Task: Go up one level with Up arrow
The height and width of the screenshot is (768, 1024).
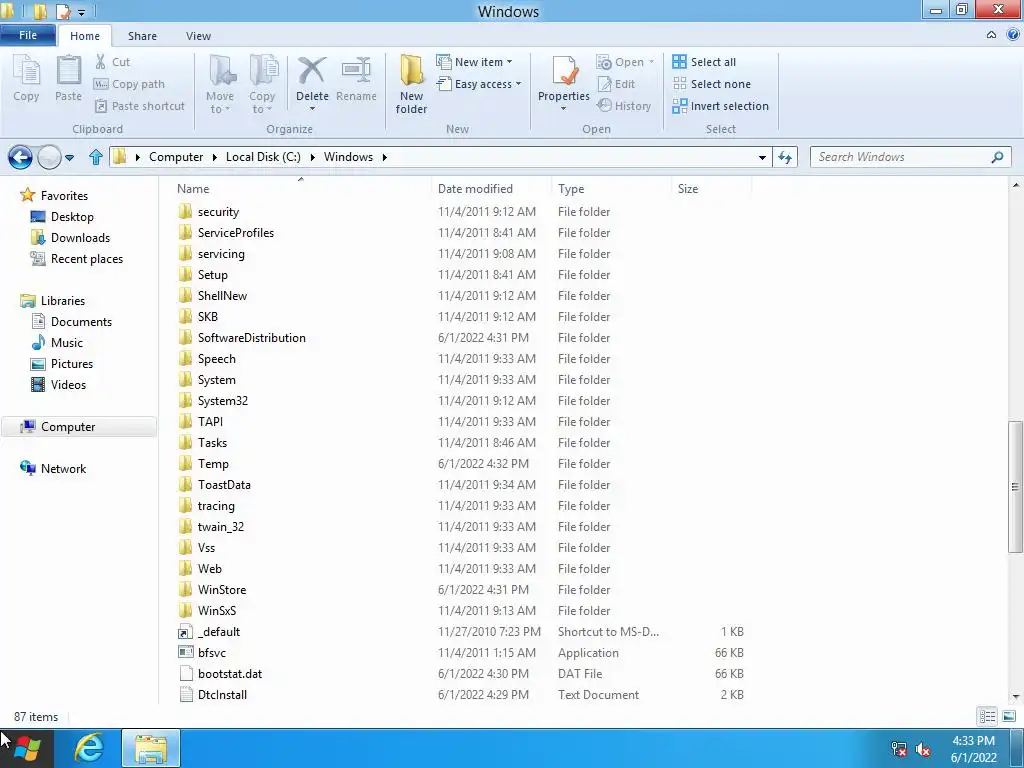Action: [96, 157]
